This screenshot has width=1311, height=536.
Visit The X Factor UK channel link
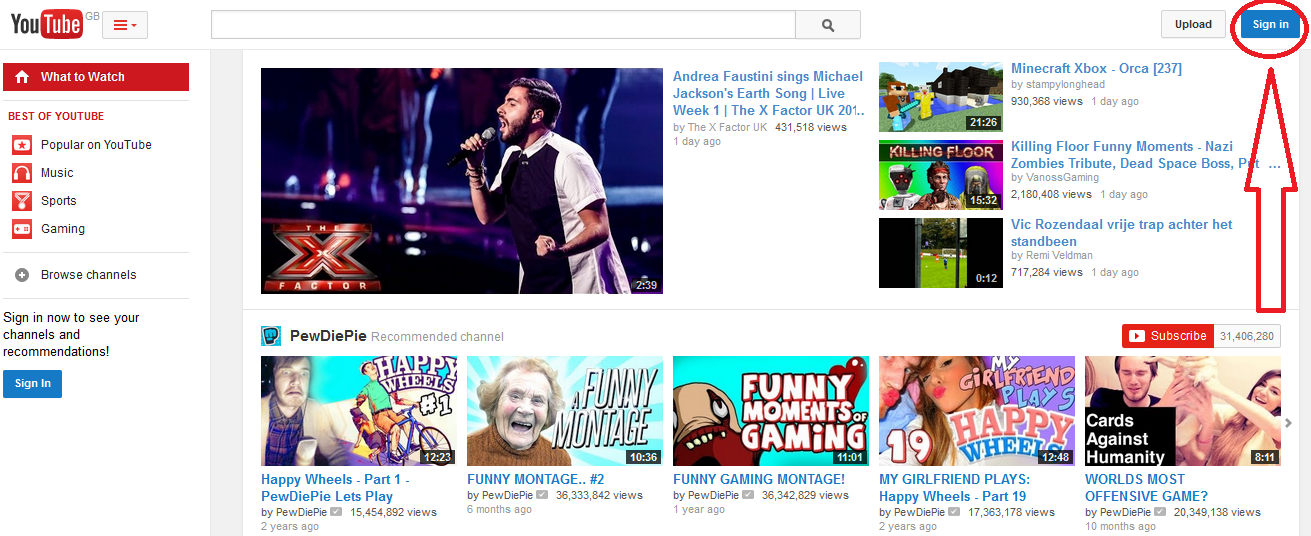pos(727,128)
